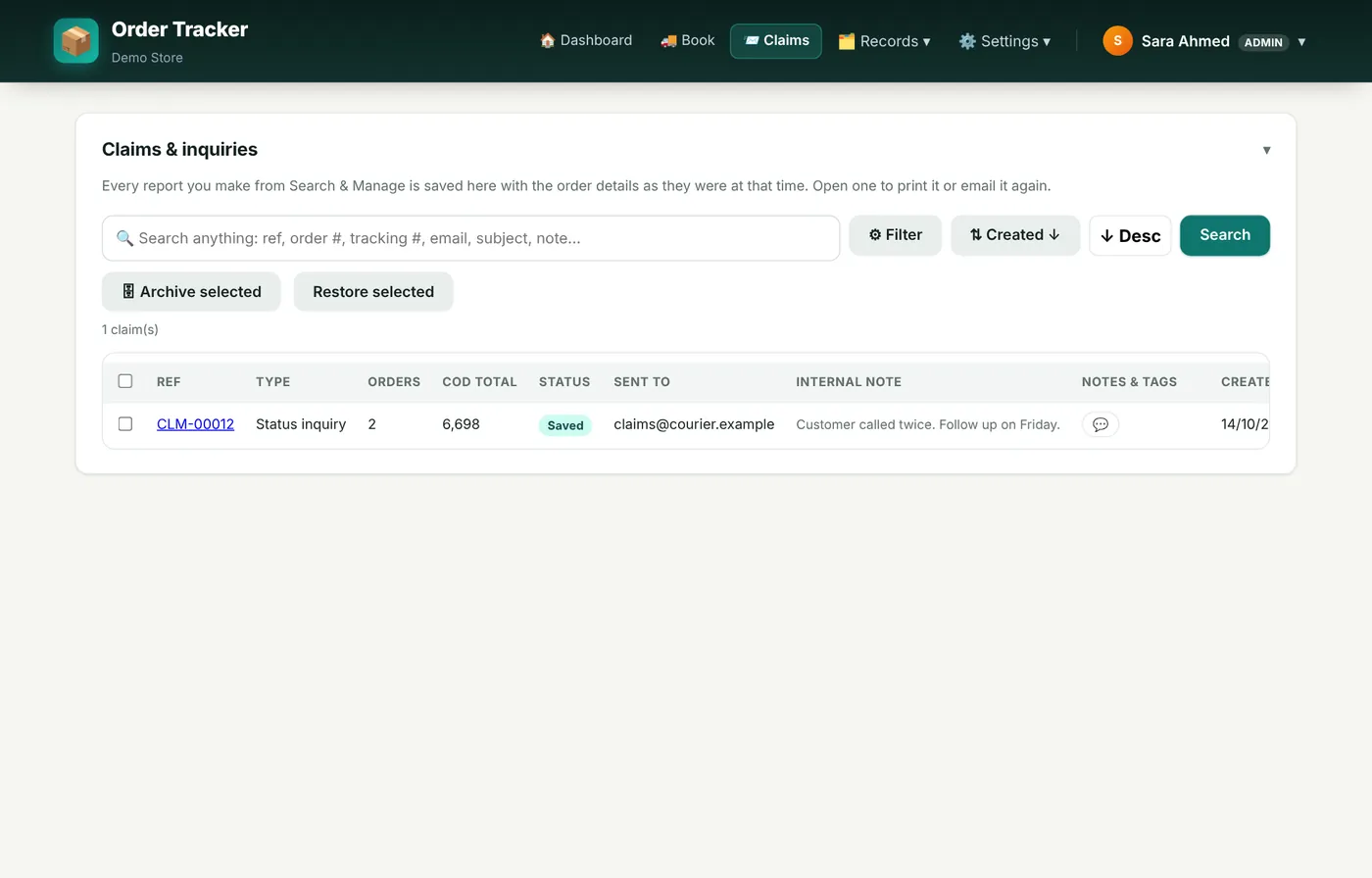
Task: Go to the Dashboard page
Action: [586, 41]
